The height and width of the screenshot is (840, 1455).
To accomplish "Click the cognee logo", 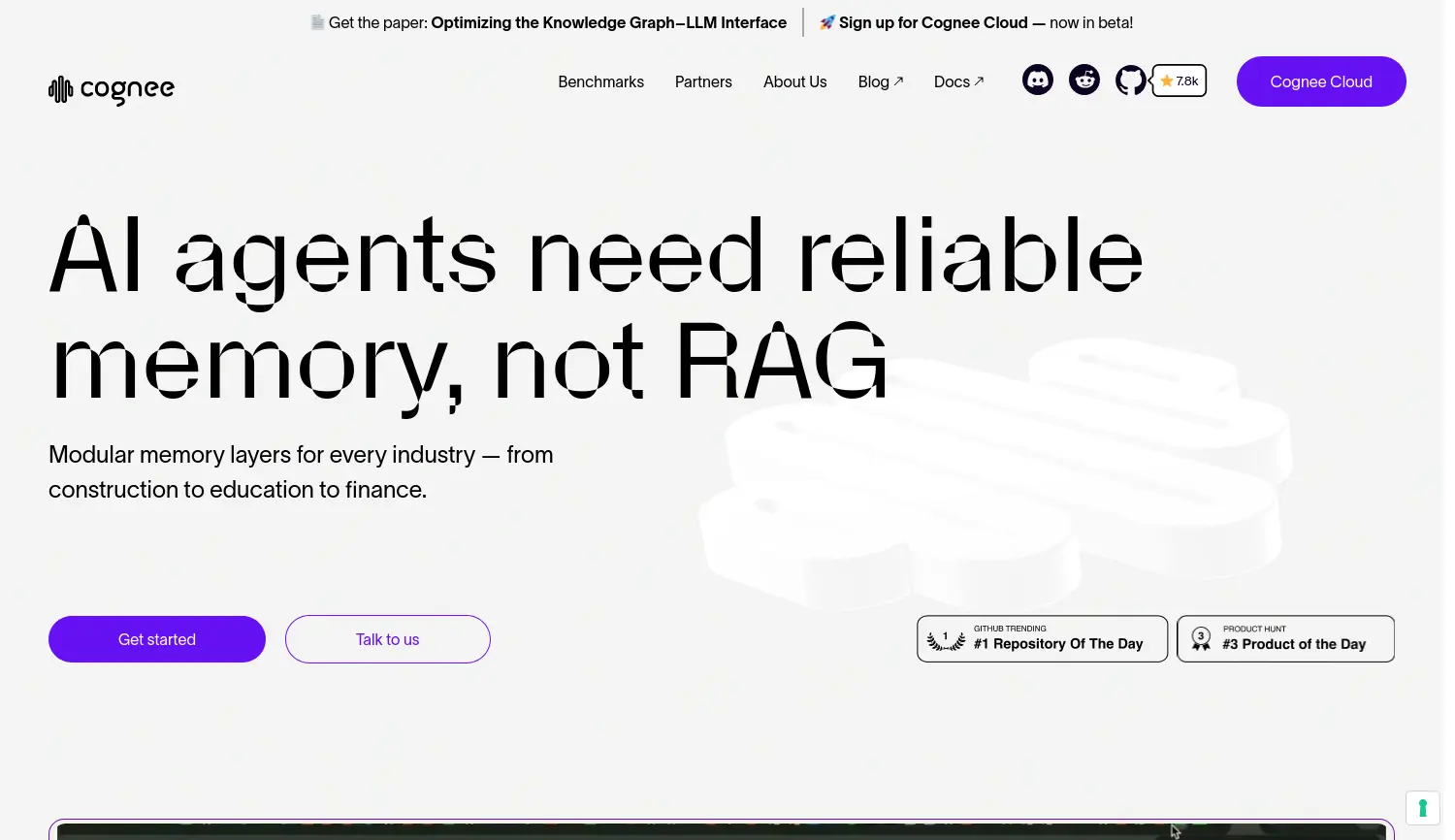I will 111,89.
